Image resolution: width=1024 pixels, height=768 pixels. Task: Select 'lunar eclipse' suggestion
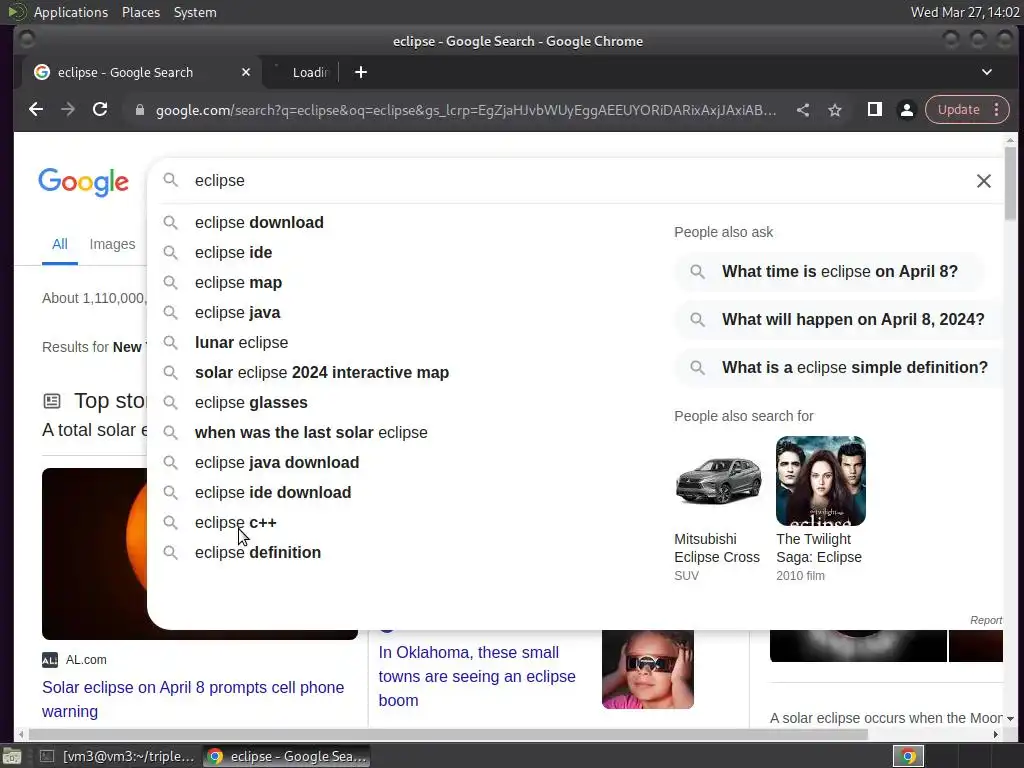pyautogui.click(x=241, y=343)
